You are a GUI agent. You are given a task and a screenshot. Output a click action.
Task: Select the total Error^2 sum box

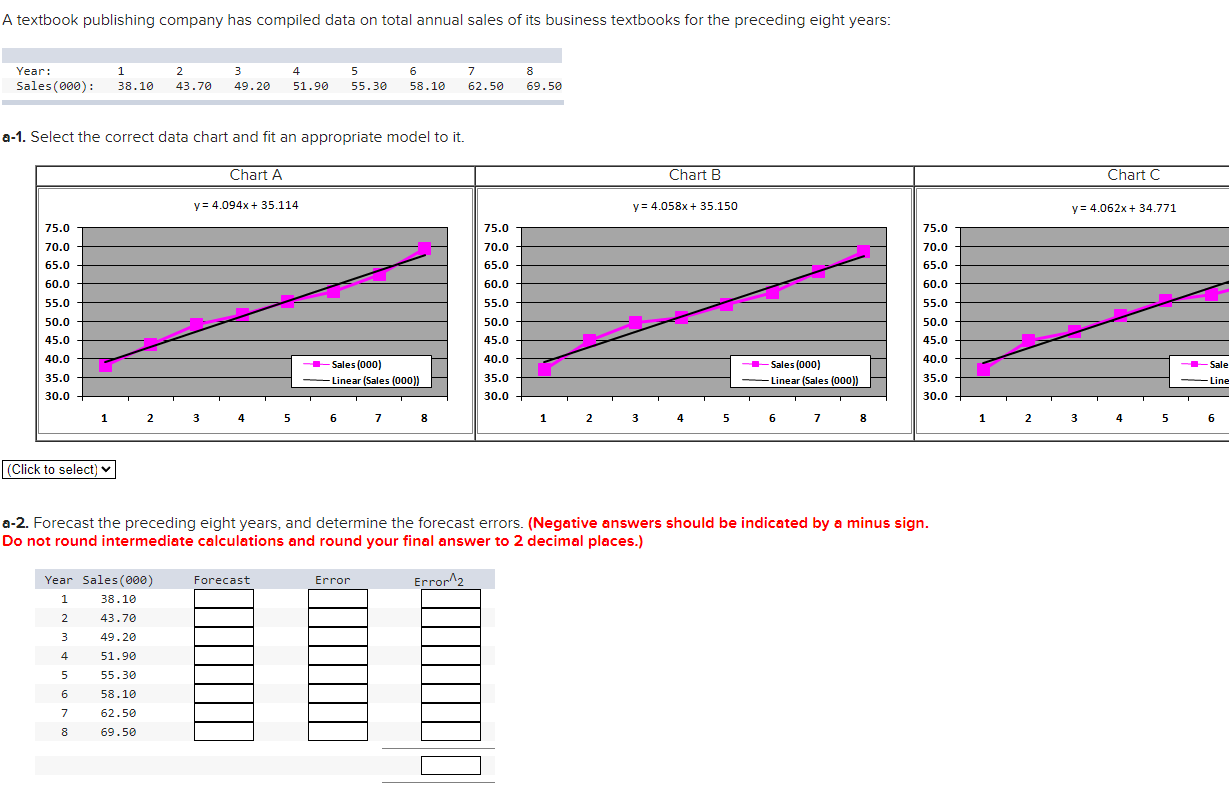[451, 764]
